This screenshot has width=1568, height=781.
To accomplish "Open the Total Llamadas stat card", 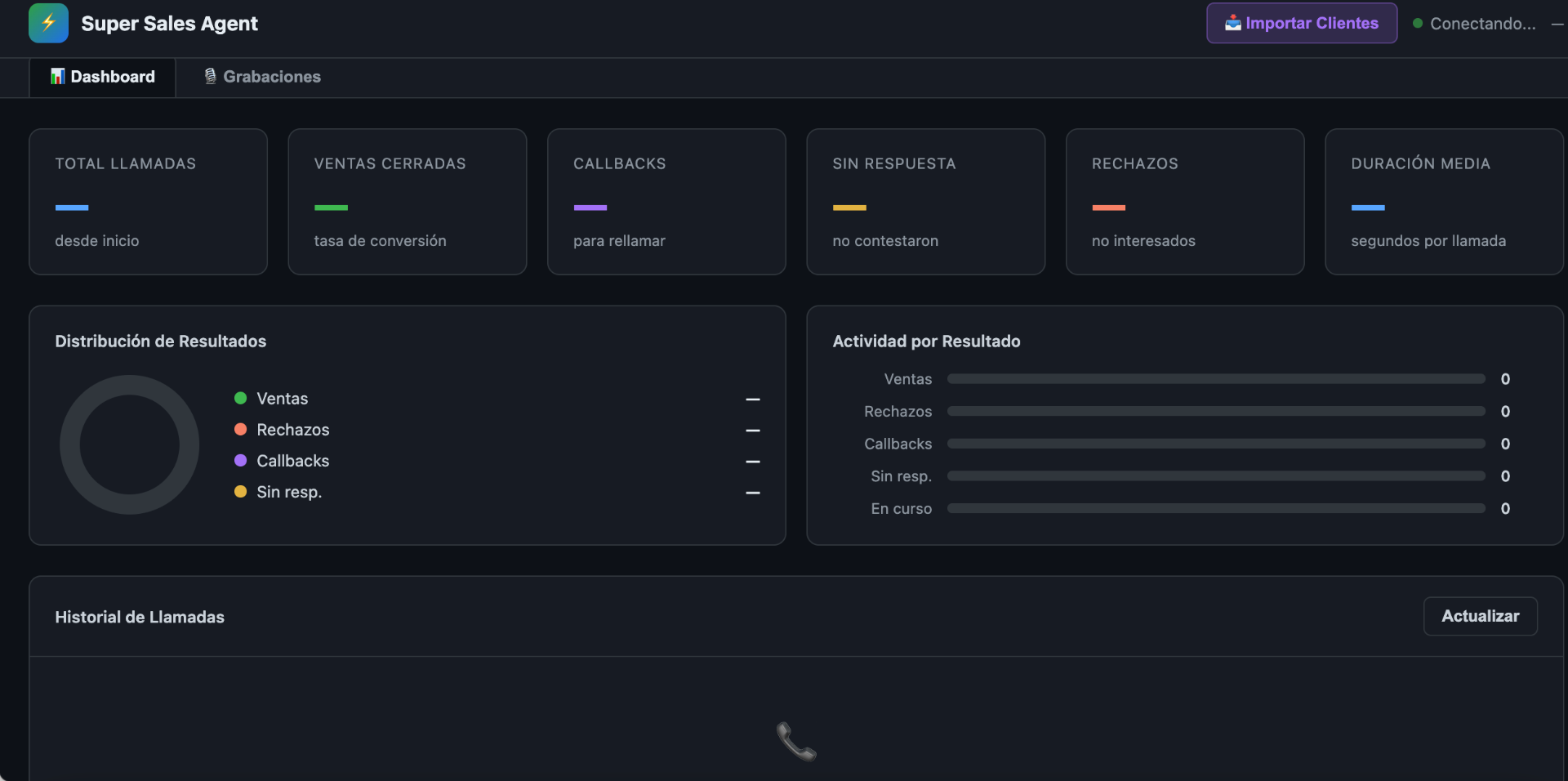I will pos(148,202).
